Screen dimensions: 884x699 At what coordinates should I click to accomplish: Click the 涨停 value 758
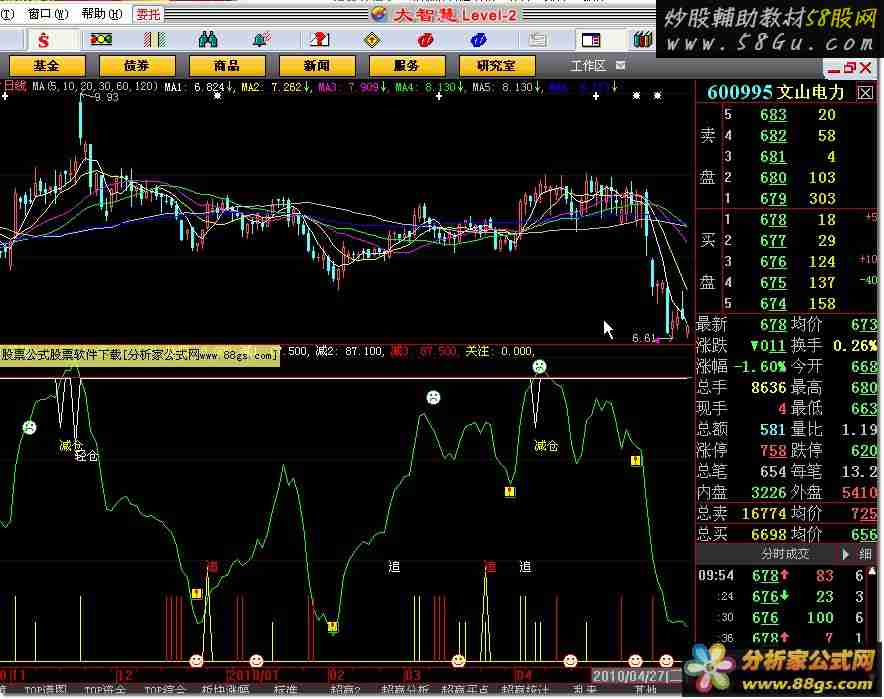(x=773, y=451)
